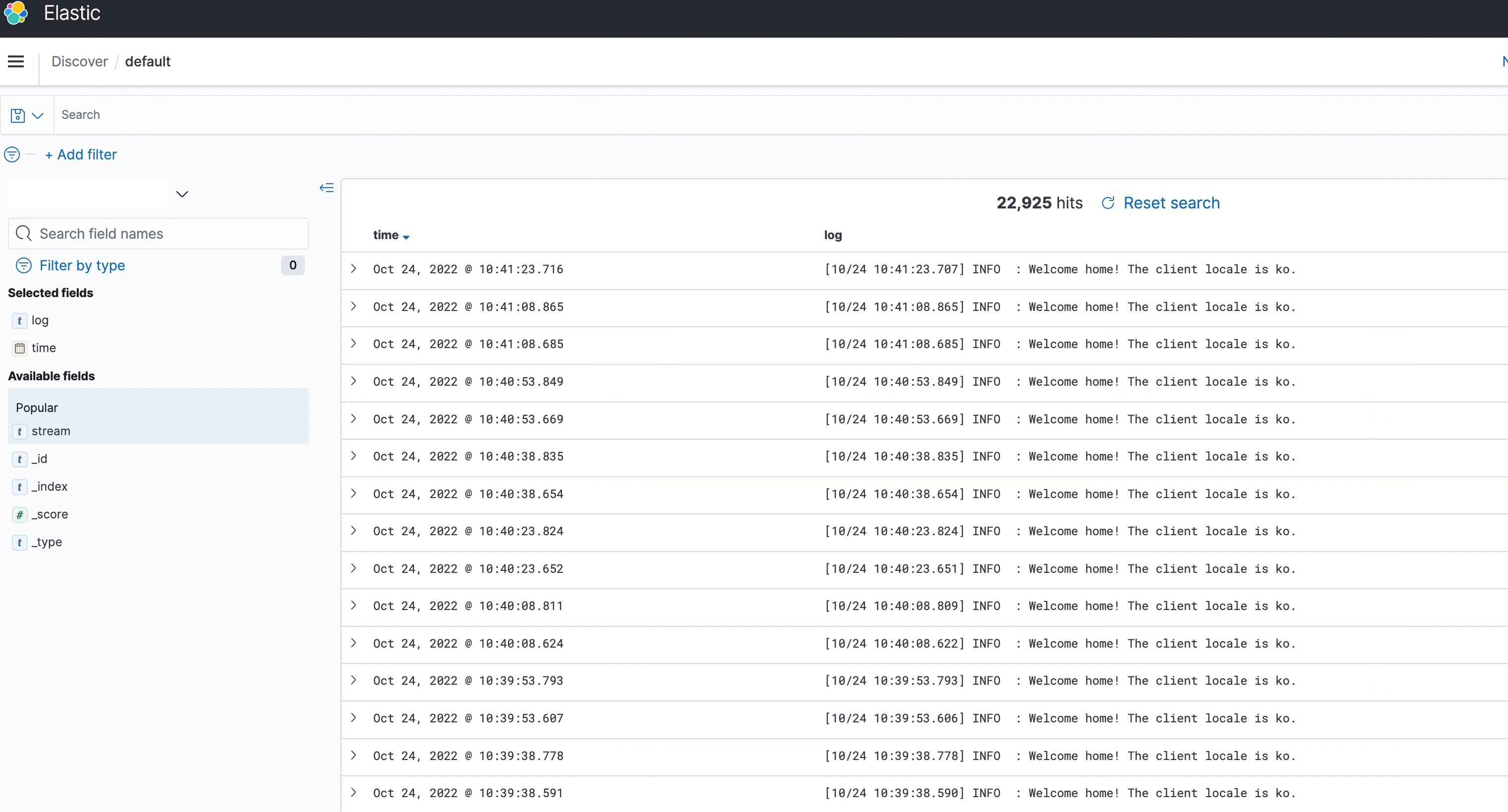
Task: Toggle sort direction on time column
Action: [x=406, y=237]
